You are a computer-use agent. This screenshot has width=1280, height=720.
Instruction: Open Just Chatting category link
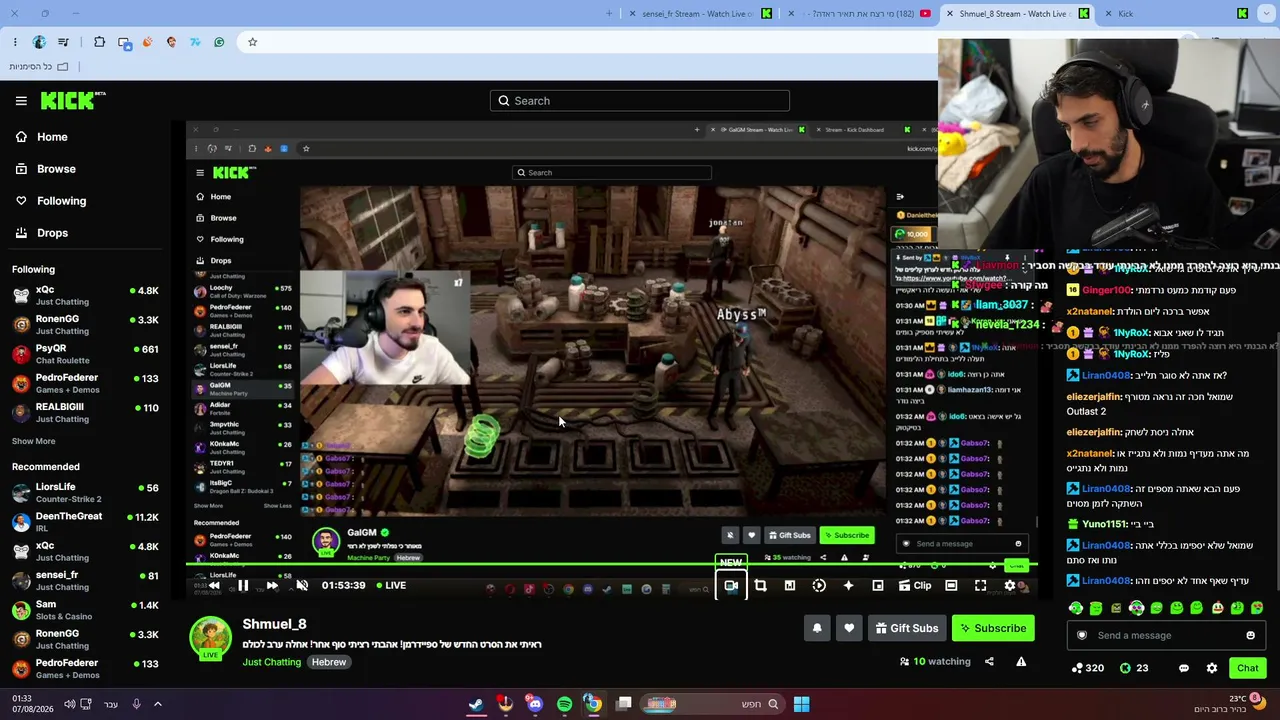(271, 662)
